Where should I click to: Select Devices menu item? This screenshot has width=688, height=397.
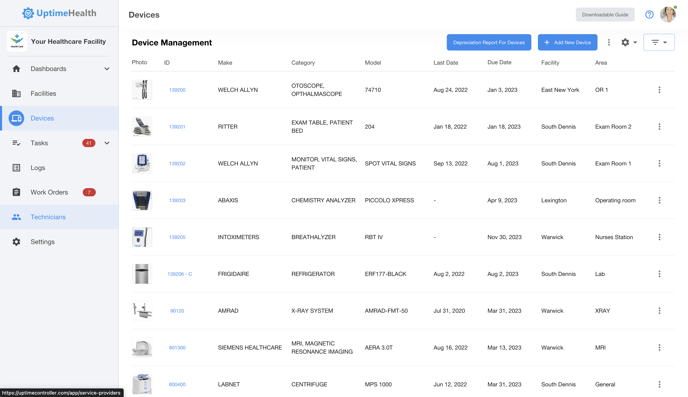[59, 118]
